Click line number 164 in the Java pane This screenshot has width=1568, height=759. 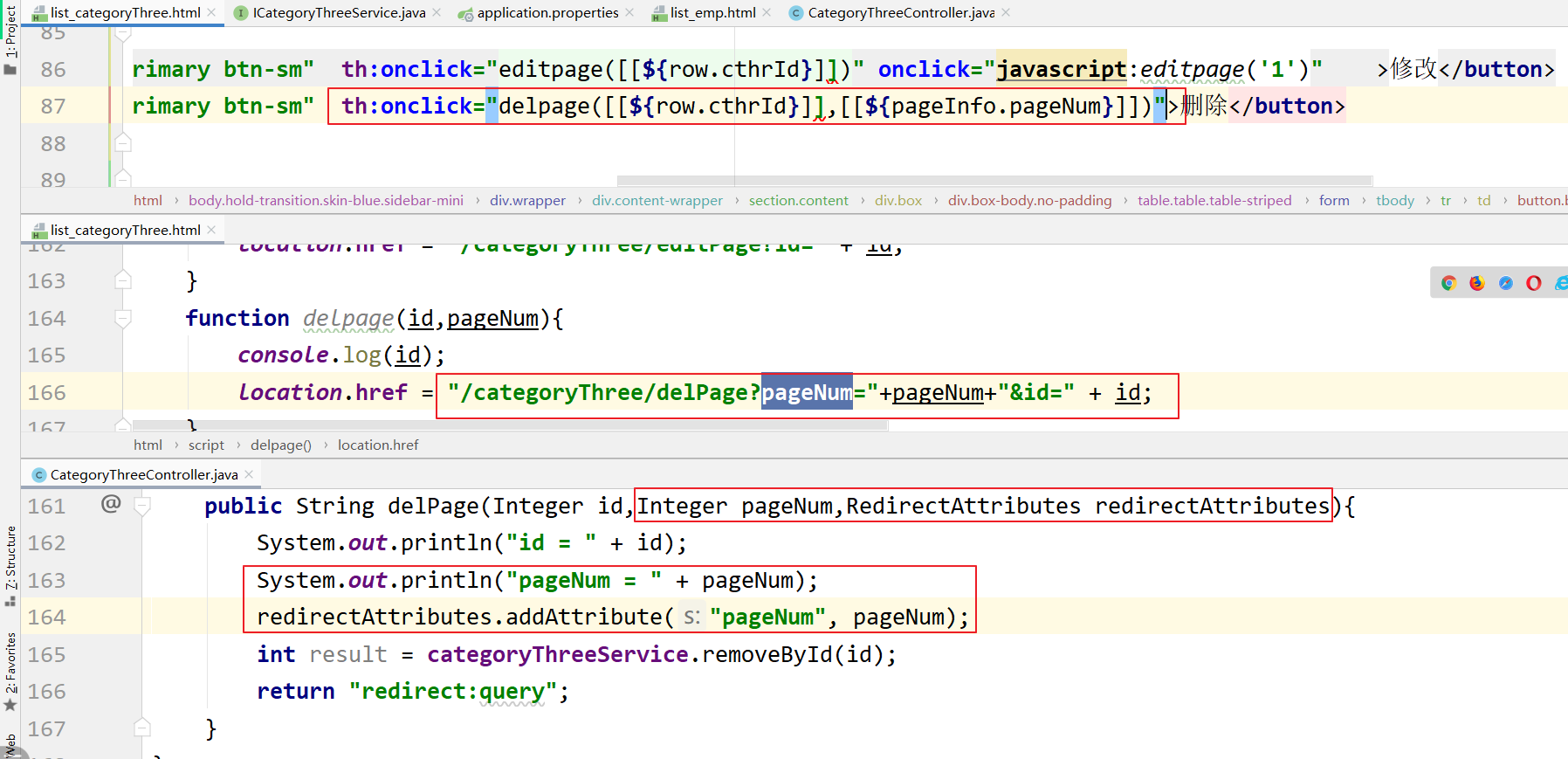pos(47,617)
